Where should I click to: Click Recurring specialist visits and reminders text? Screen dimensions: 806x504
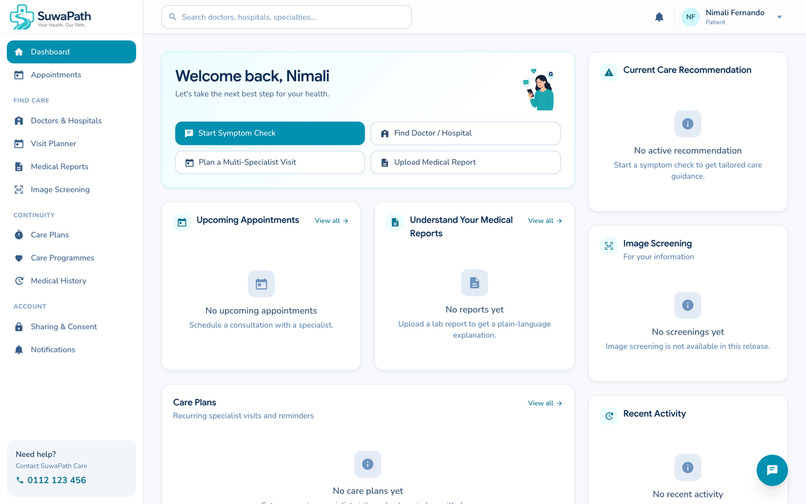pos(243,416)
